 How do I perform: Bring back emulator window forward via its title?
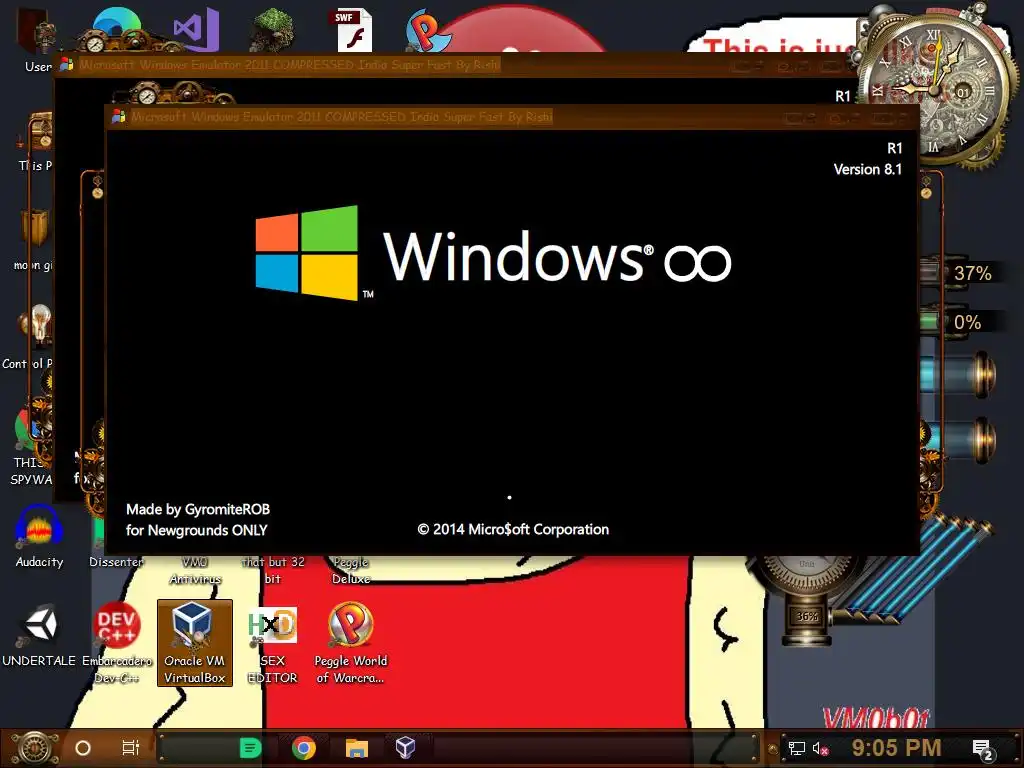click(x=289, y=65)
